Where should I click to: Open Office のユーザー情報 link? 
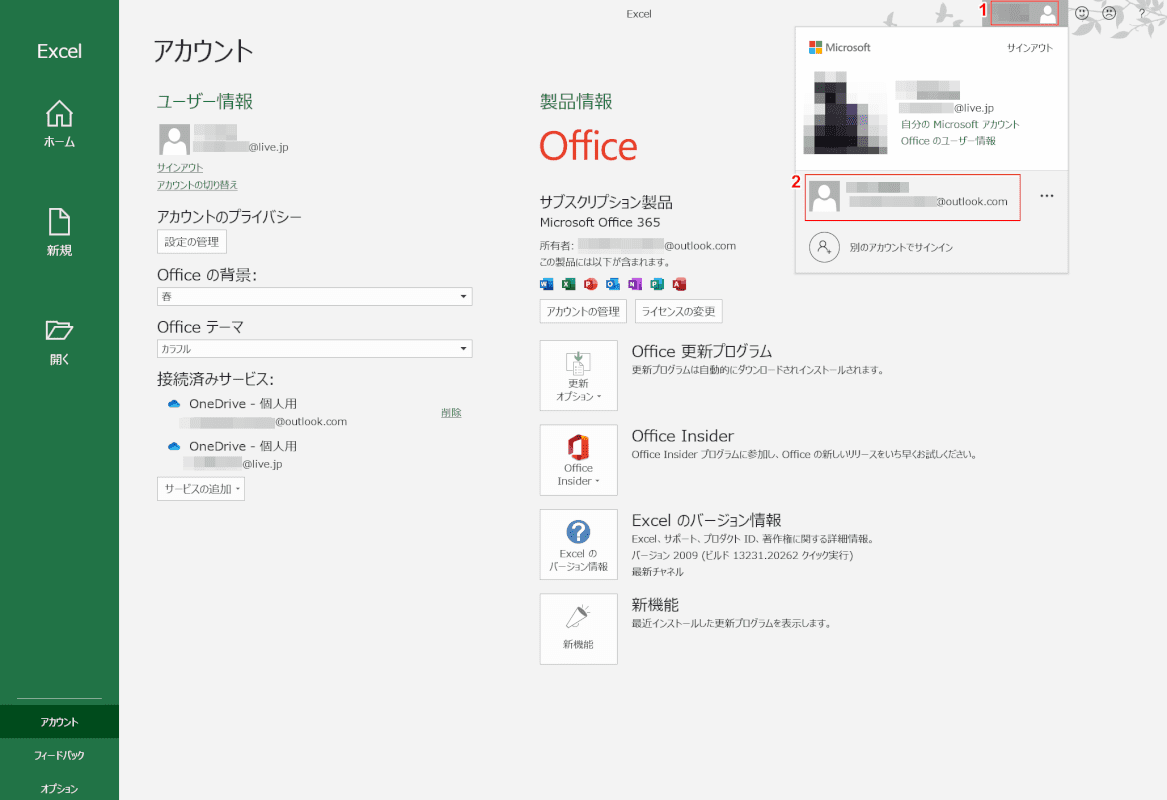(948, 141)
